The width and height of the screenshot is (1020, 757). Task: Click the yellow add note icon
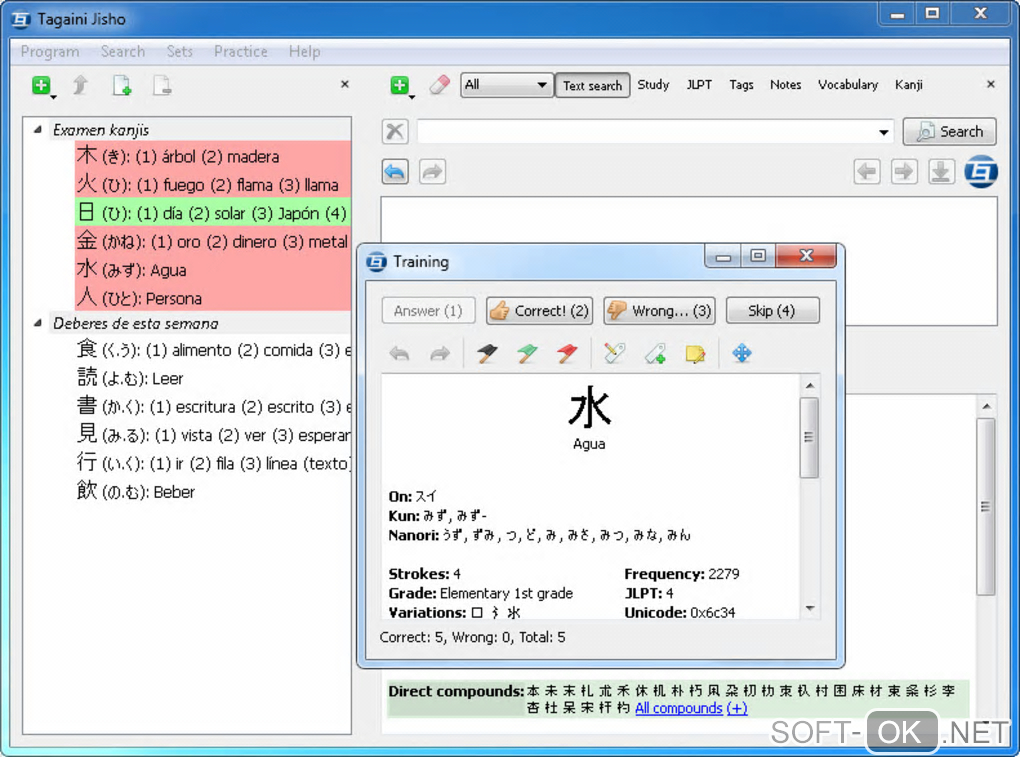(x=695, y=353)
